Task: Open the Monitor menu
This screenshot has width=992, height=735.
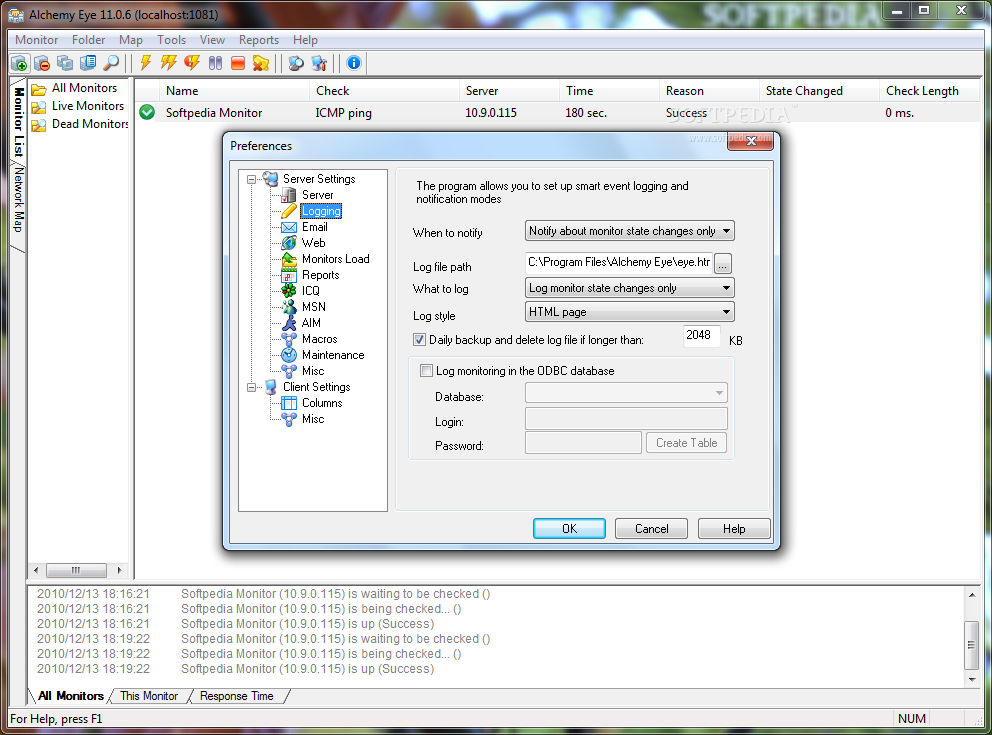Action: pyautogui.click(x=37, y=40)
